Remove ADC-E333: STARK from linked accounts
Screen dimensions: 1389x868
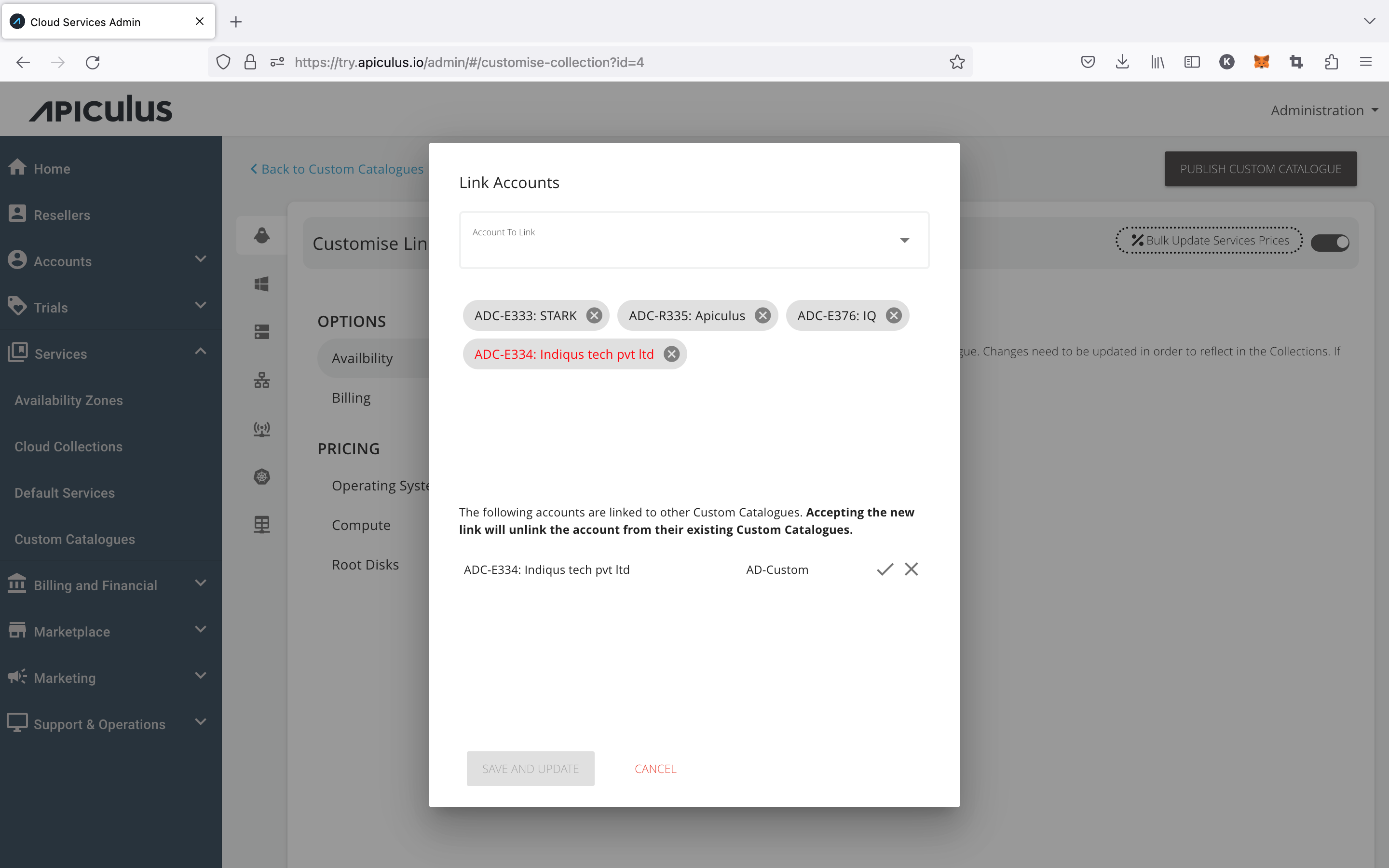point(593,315)
